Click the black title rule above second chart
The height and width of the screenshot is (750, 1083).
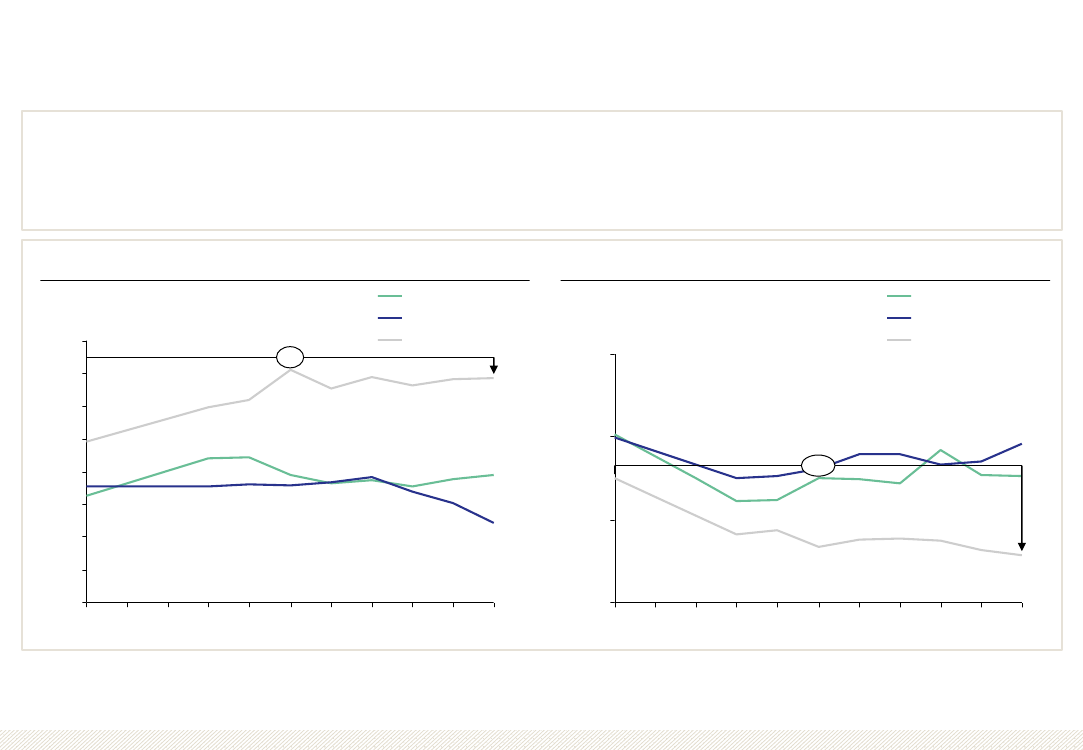pyautogui.click(x=805, y=280)
